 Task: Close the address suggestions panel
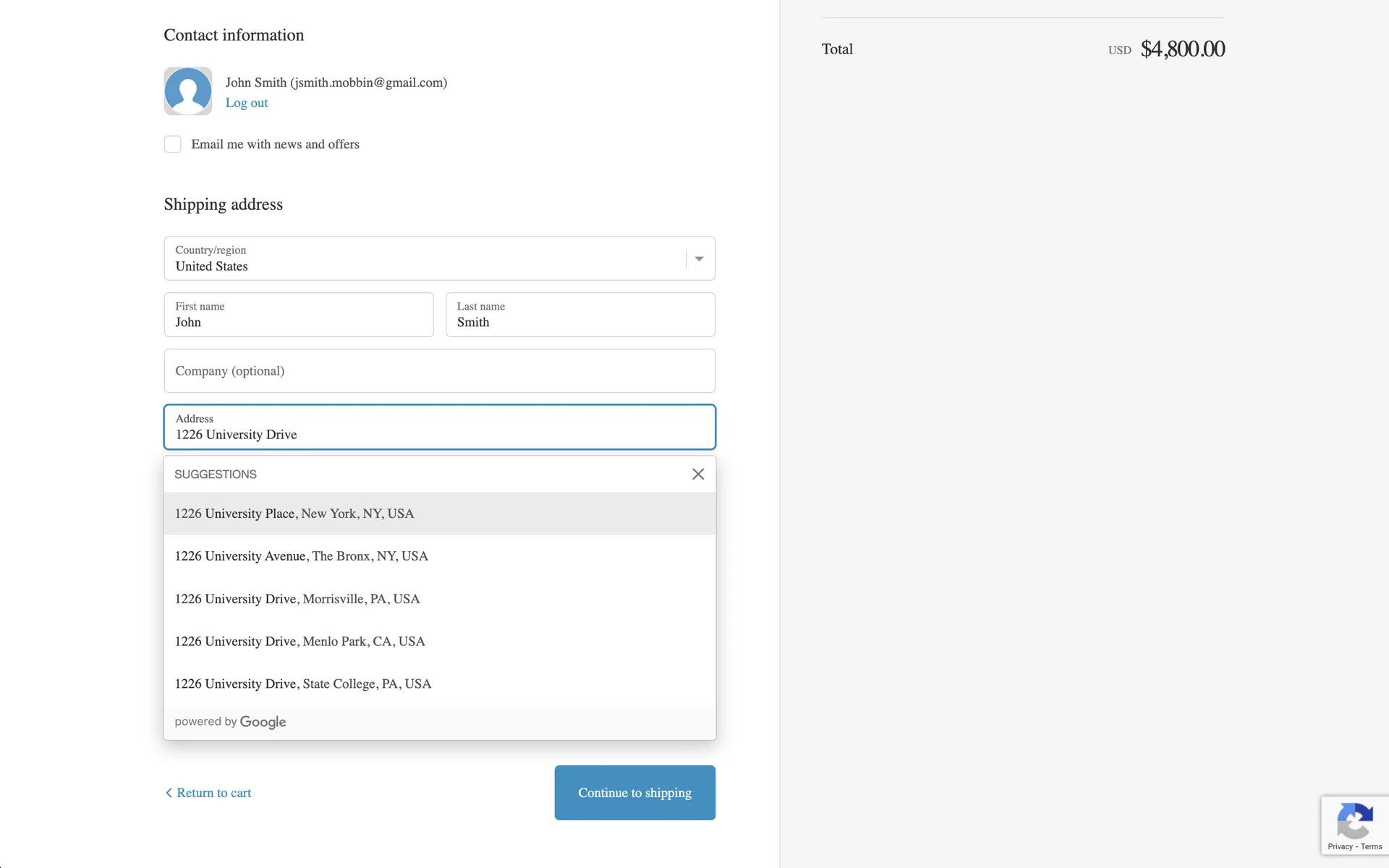tap(697, 474)
